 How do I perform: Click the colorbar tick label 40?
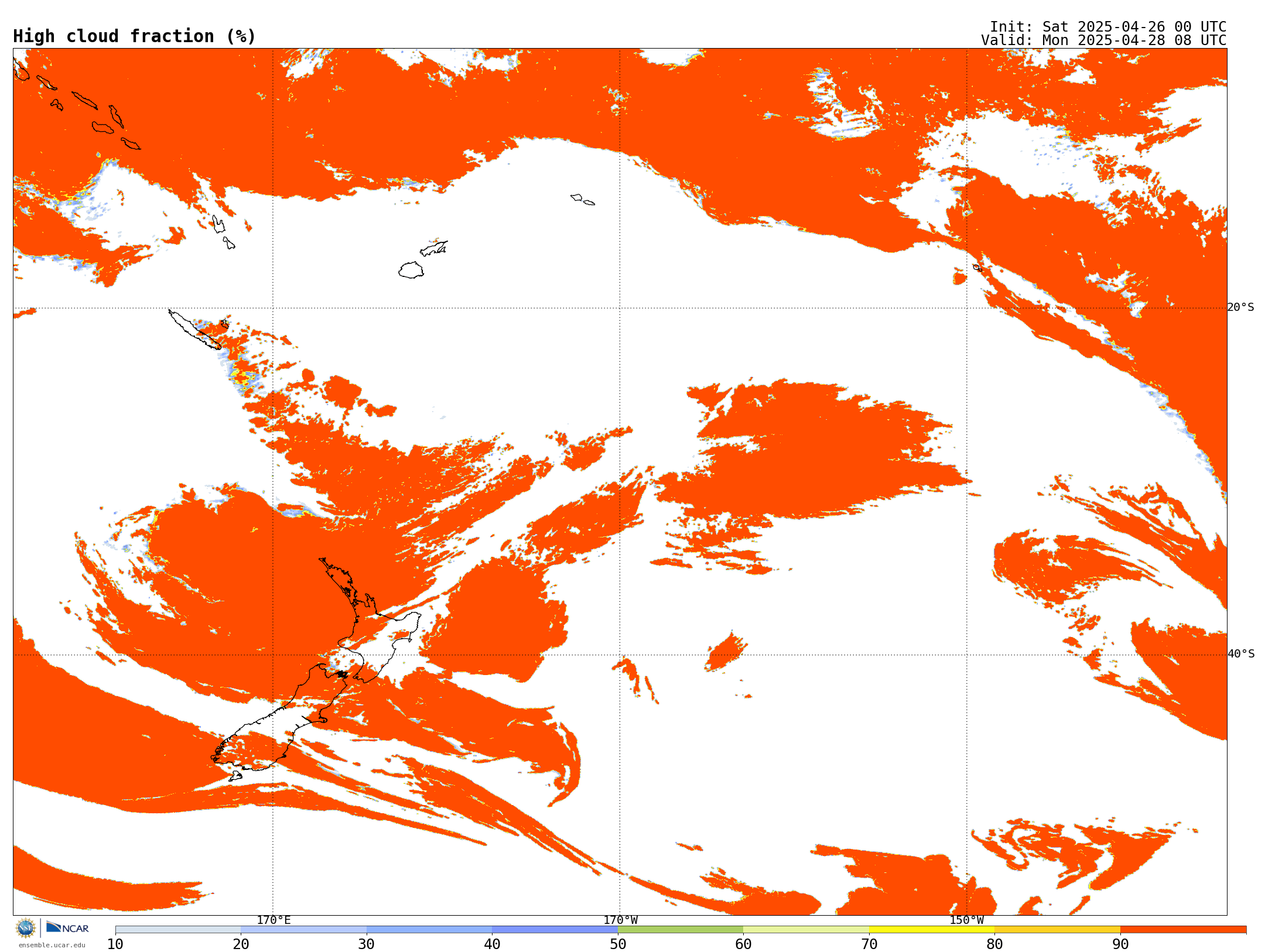(492, 944)
